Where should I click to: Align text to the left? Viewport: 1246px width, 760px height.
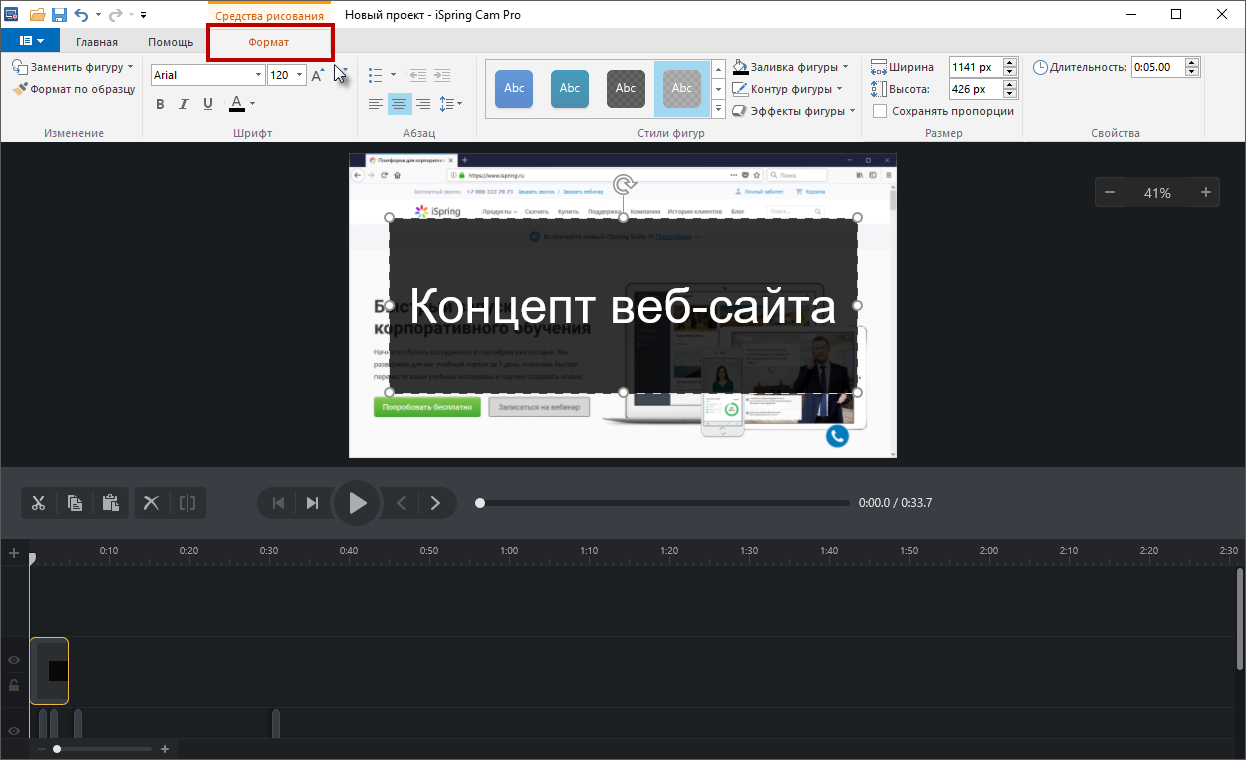point(376,104)
